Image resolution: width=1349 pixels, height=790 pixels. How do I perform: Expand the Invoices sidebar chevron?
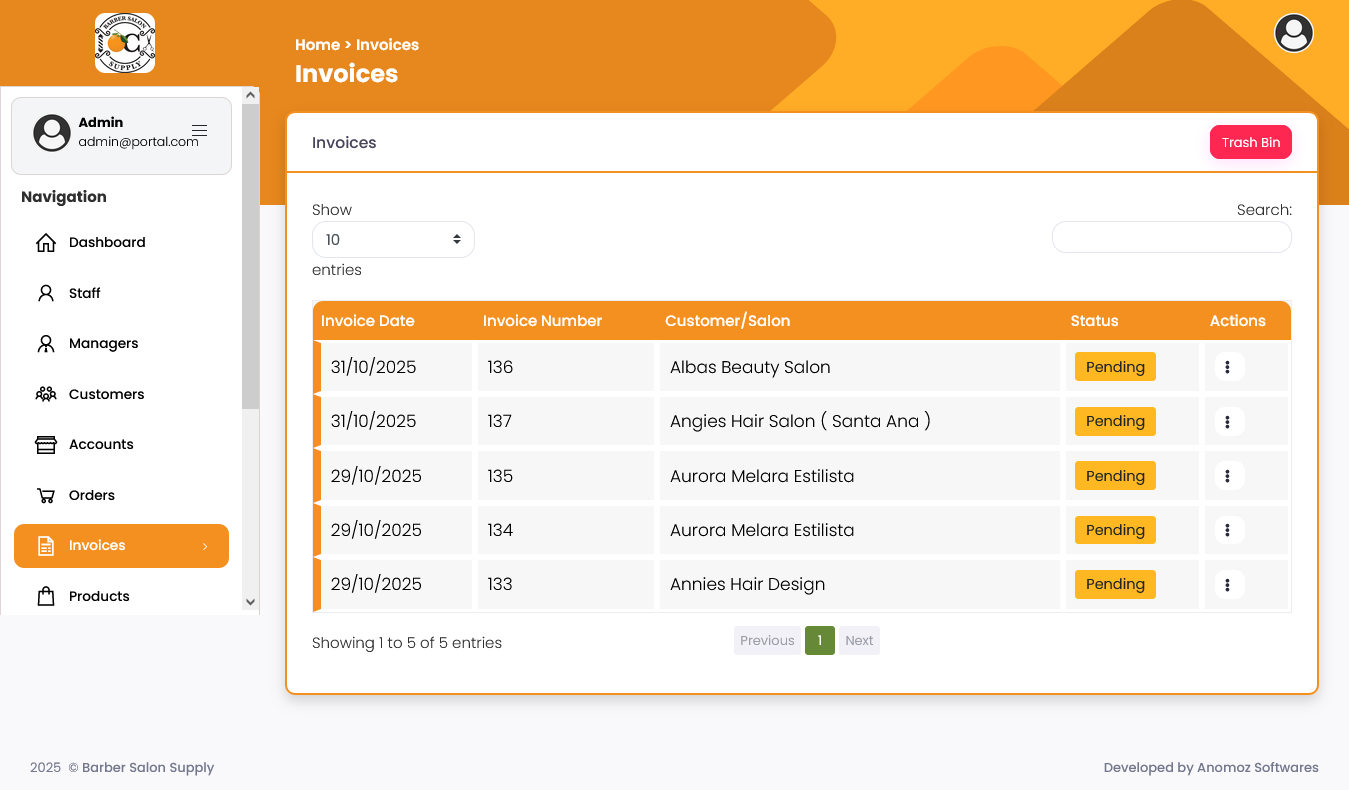pos(205,547)
